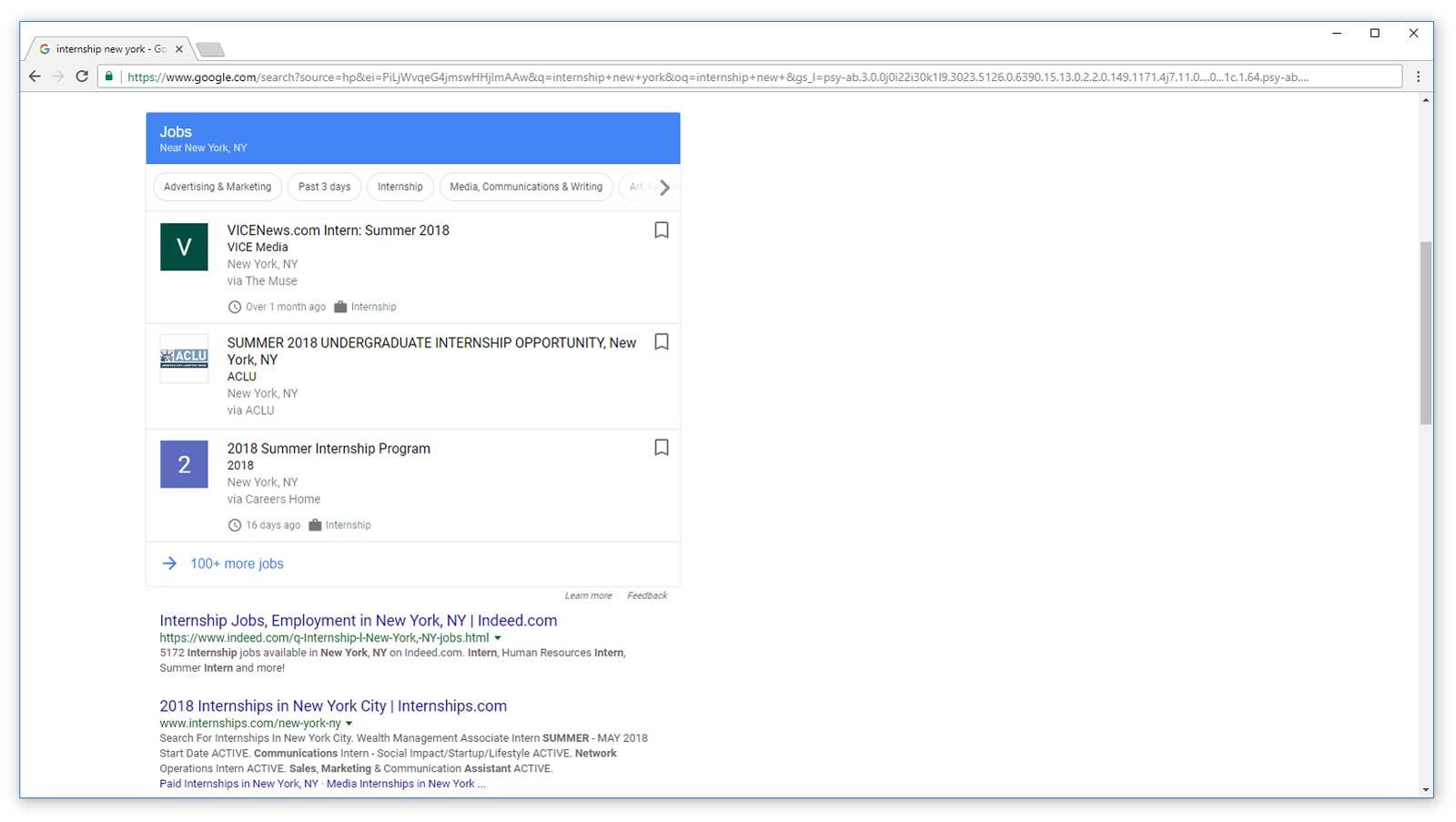Minimize the Chrome window
This screenshot has width=1456, height=822.
(1337, 33)
